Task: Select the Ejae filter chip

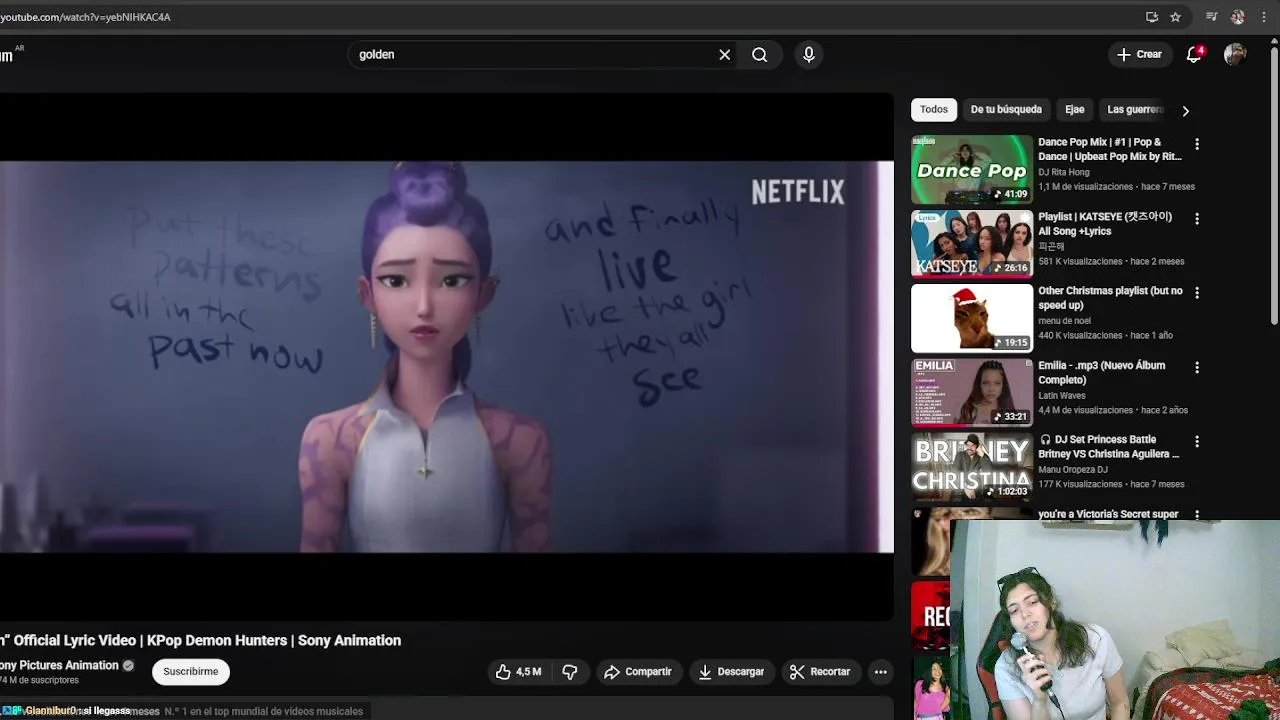Action: tap(1075, 109)
